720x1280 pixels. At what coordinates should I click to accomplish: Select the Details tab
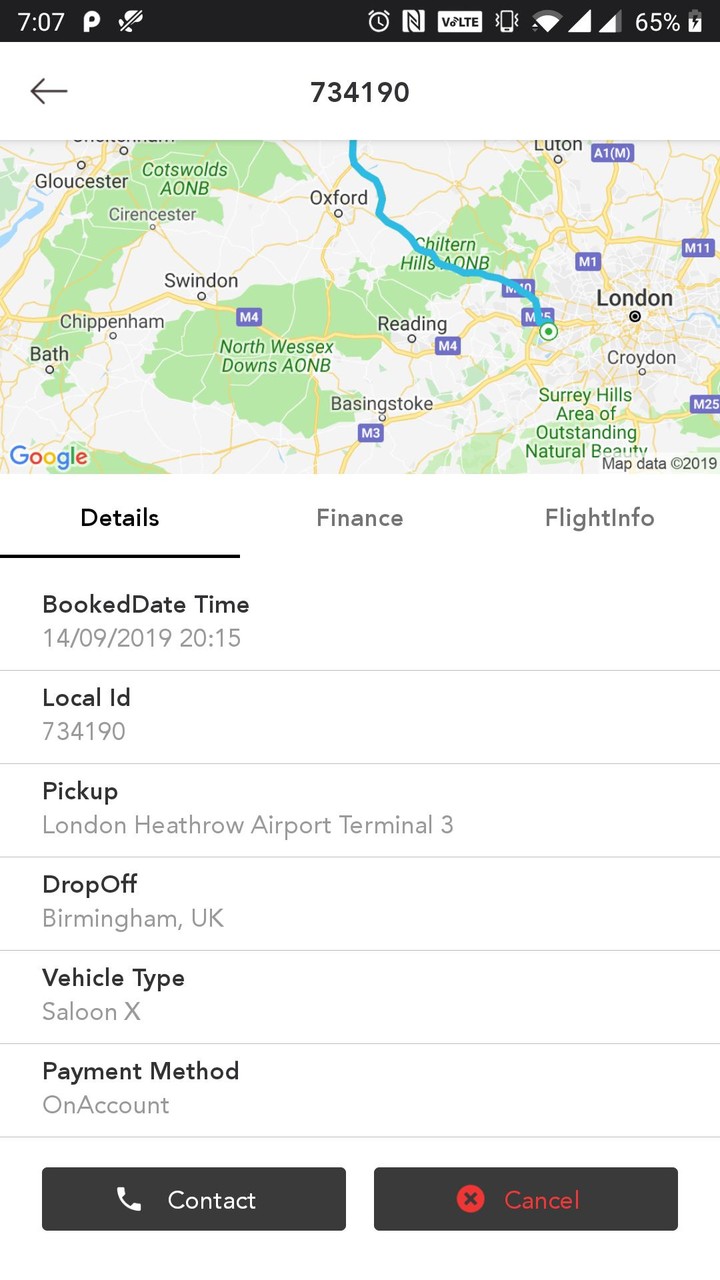(120, 518)
